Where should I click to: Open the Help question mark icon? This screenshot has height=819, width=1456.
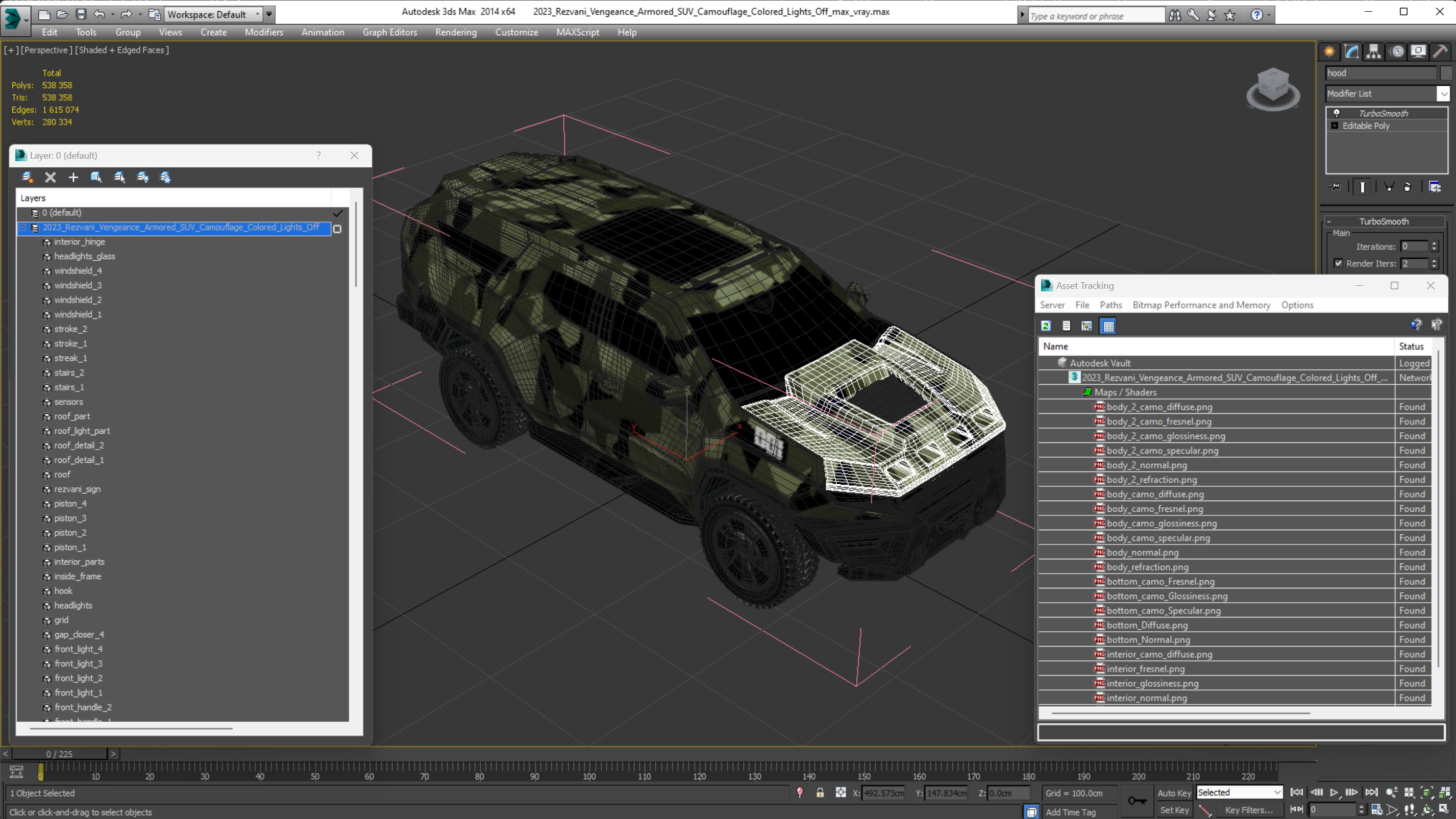pos(1256,15)
